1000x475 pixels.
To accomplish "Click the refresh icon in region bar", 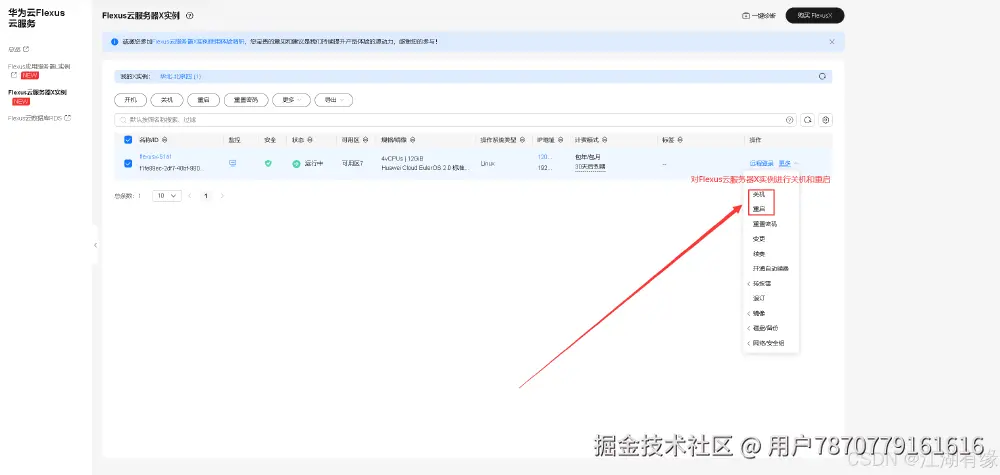I will tap(823, 77).
